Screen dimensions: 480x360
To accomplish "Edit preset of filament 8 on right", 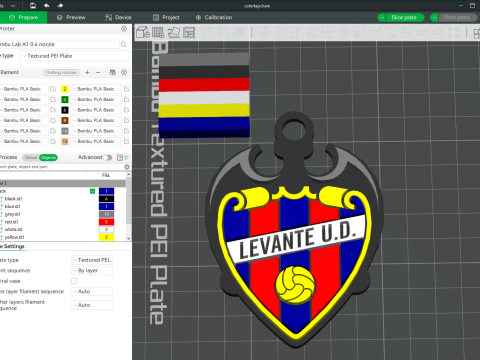I will pyautogui.click(x=126, y=120).
